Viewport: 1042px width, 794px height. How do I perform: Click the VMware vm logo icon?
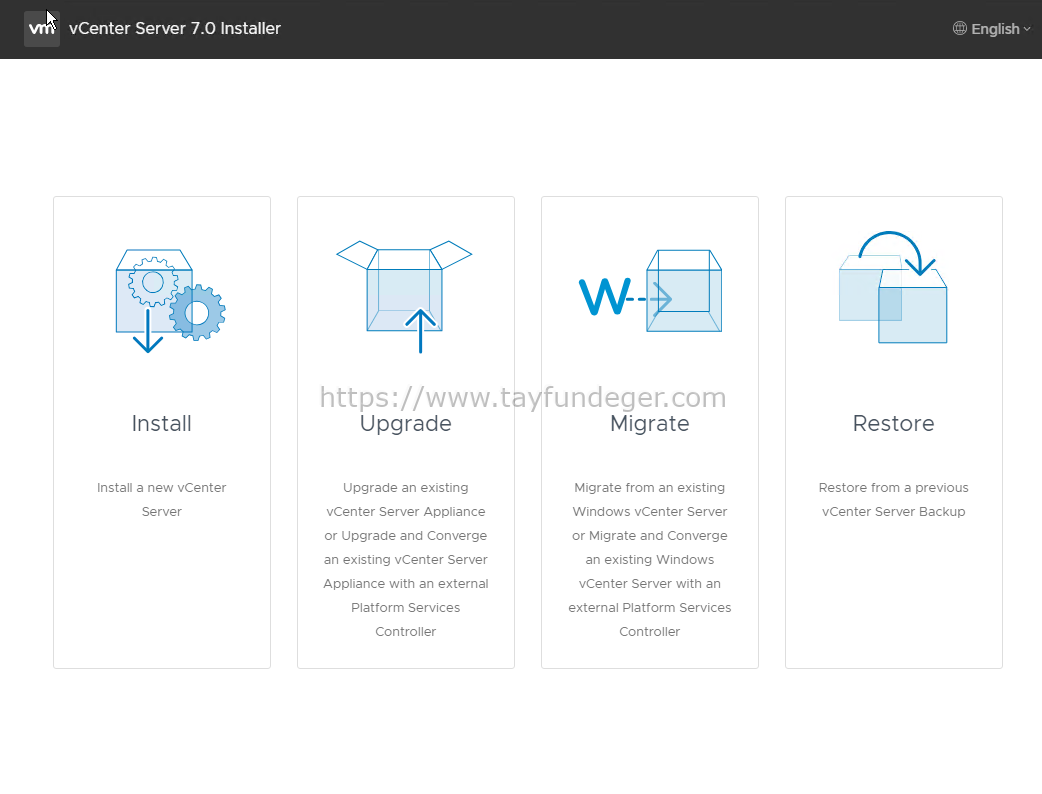coord(42,29)
